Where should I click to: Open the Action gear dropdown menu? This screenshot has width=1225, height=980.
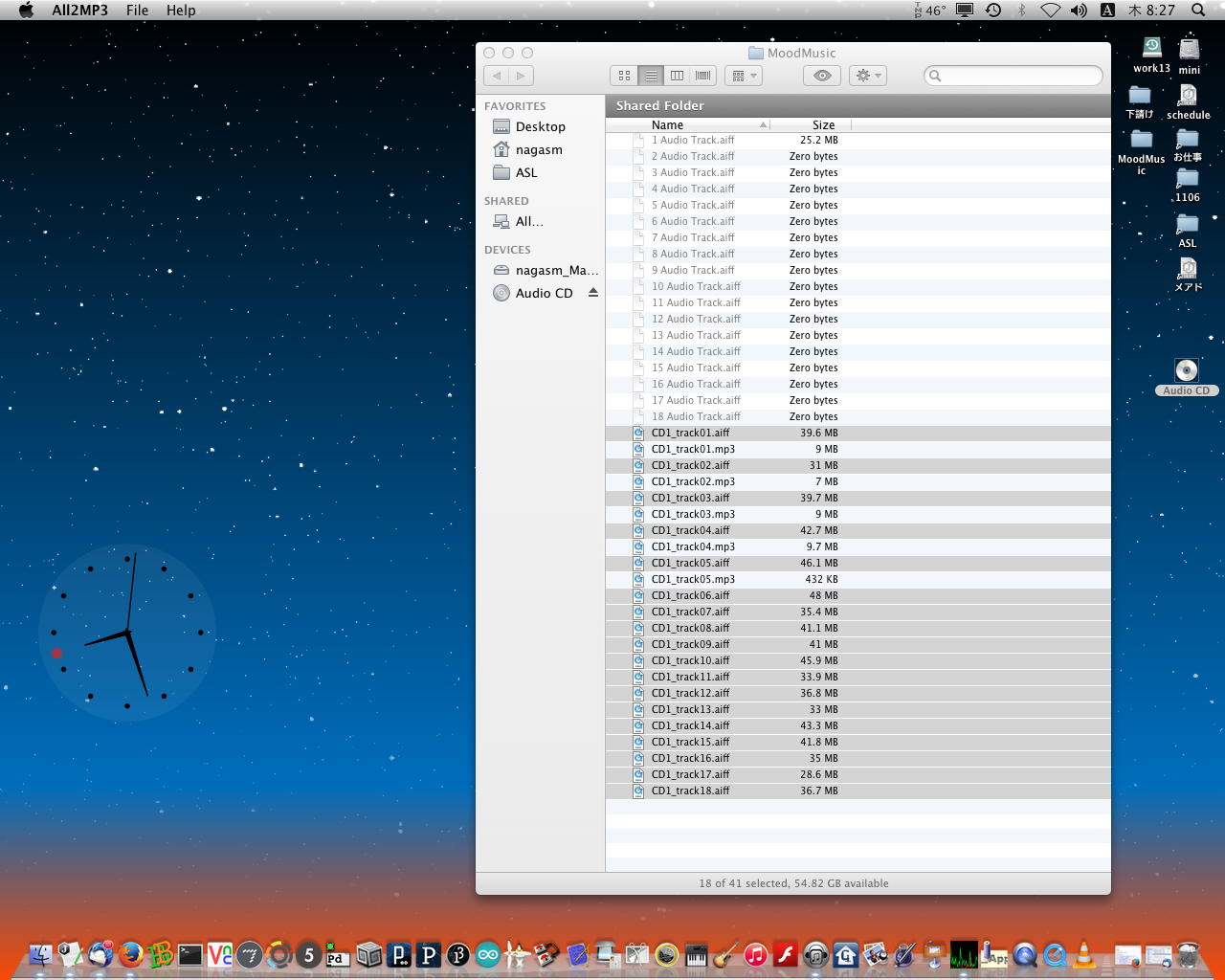click(x=868, y=76)
